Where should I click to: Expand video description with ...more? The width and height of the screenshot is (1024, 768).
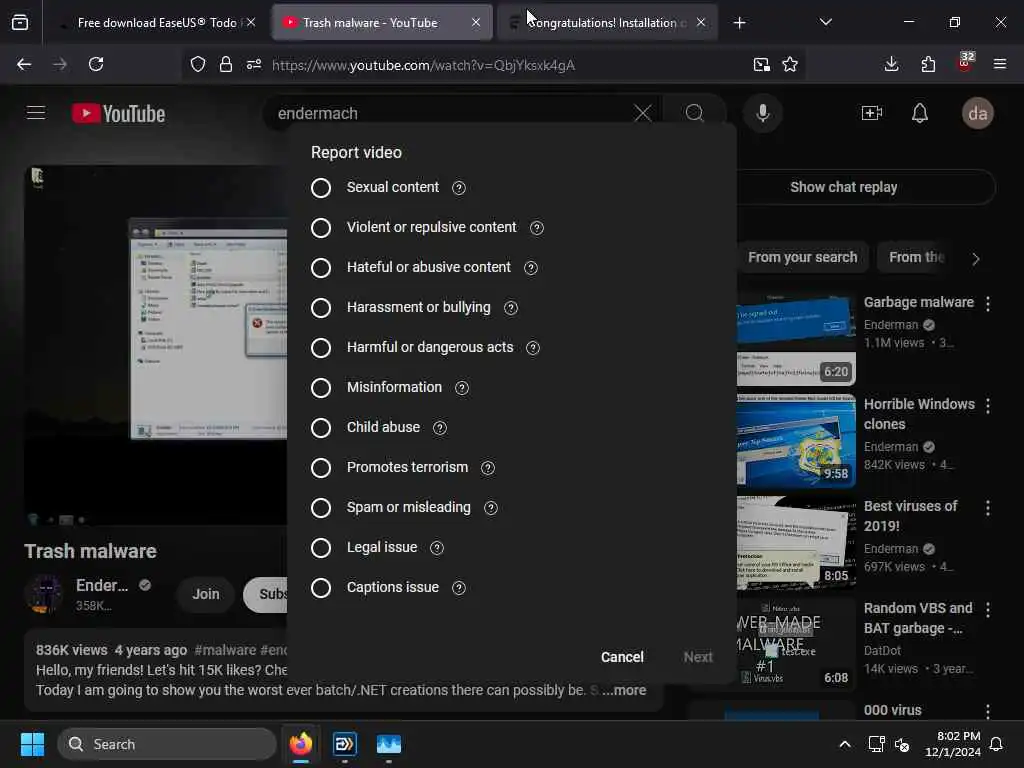[624, 690]
